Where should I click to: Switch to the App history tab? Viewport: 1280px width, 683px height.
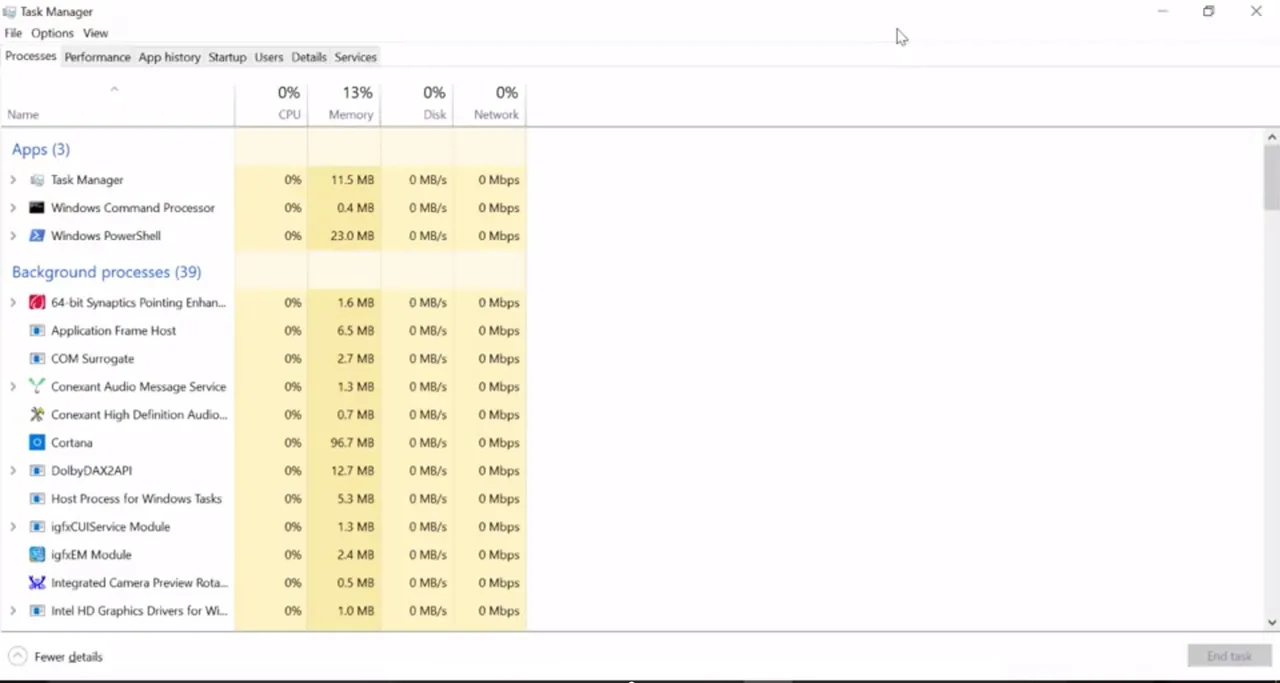pos(169,57)
